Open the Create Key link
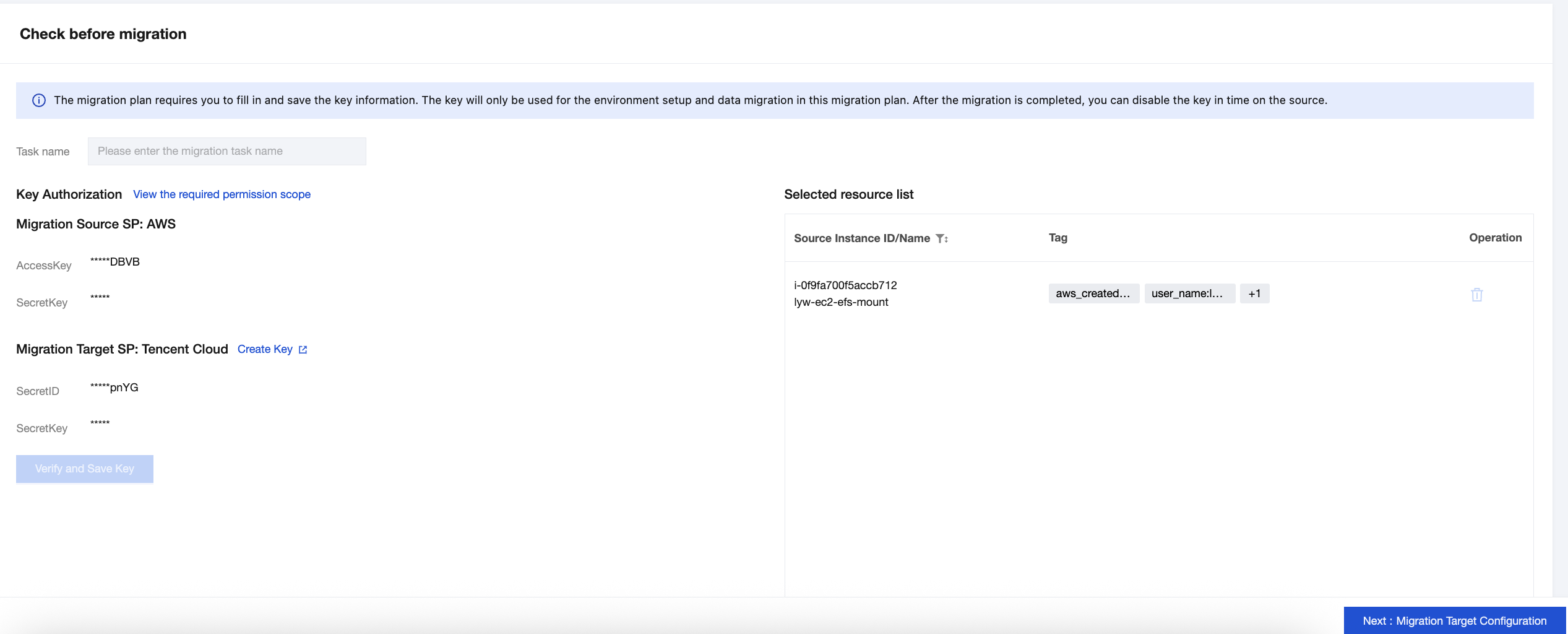 click(x=265, y=349)
